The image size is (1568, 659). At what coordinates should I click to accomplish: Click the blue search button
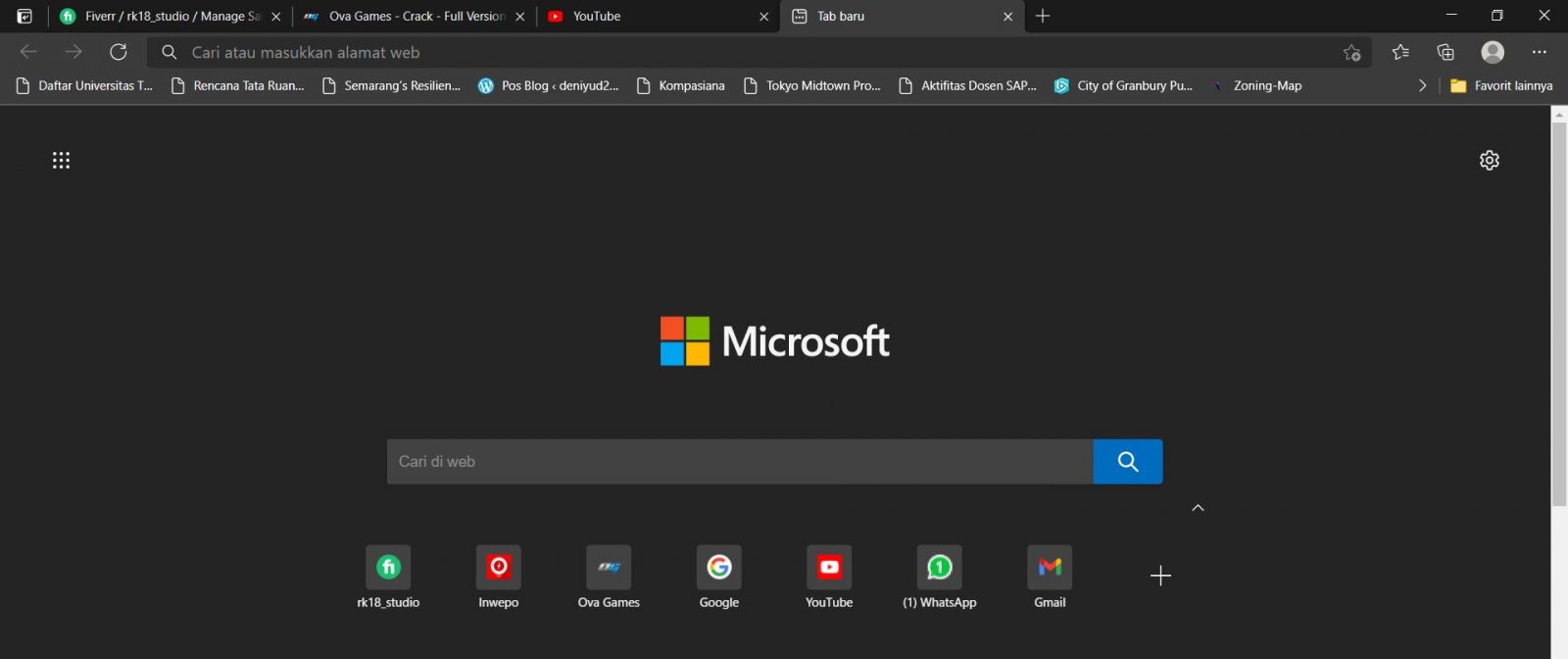(1128, 462)
